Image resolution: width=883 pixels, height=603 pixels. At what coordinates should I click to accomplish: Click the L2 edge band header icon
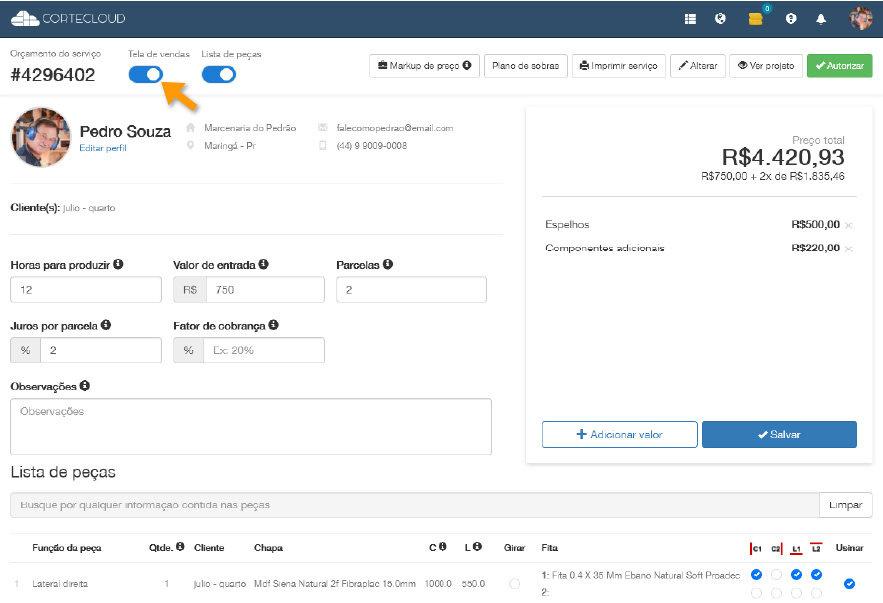816,548
